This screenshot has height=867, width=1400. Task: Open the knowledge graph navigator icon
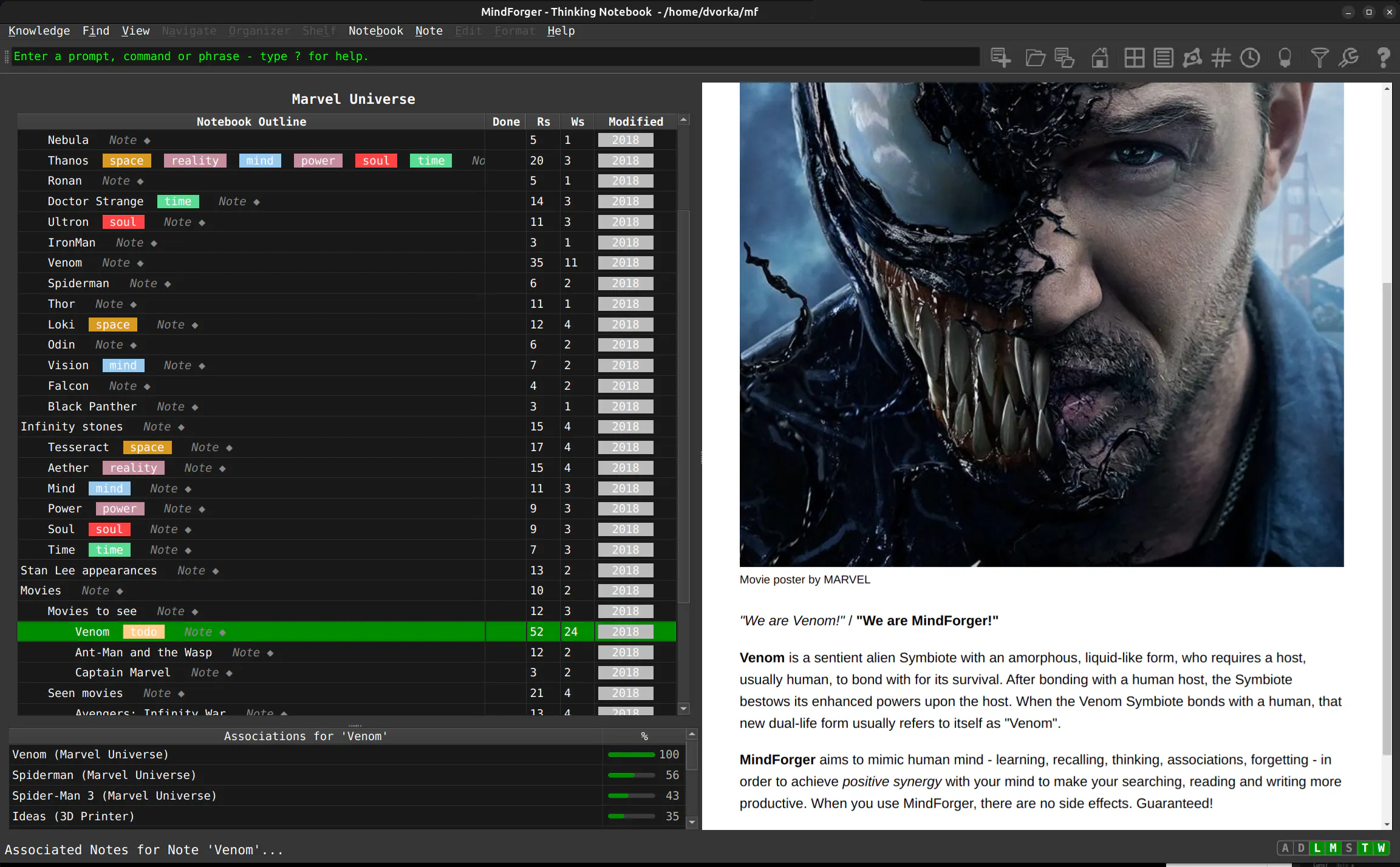point(1192,58)
